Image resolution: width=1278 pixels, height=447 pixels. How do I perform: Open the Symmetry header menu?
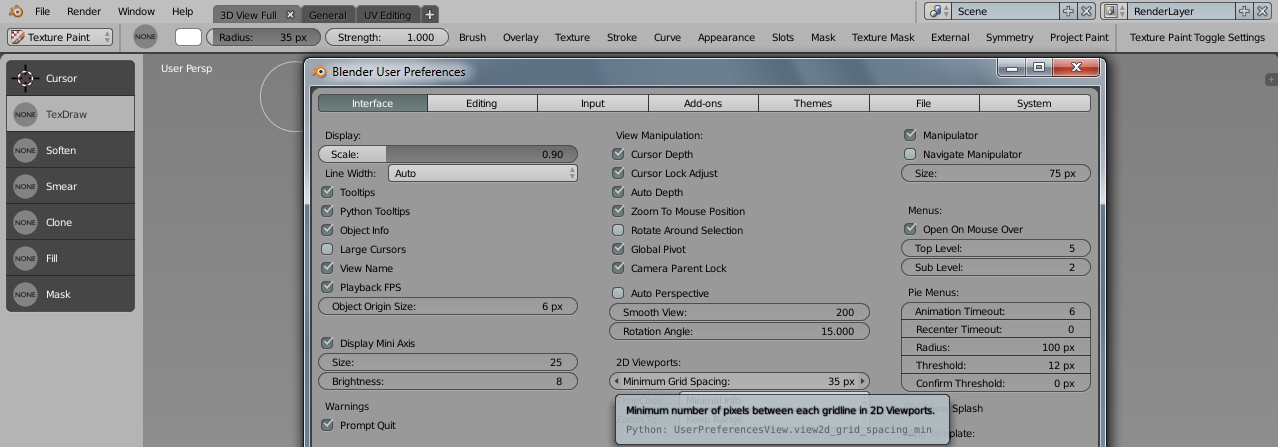(1009, 37)
